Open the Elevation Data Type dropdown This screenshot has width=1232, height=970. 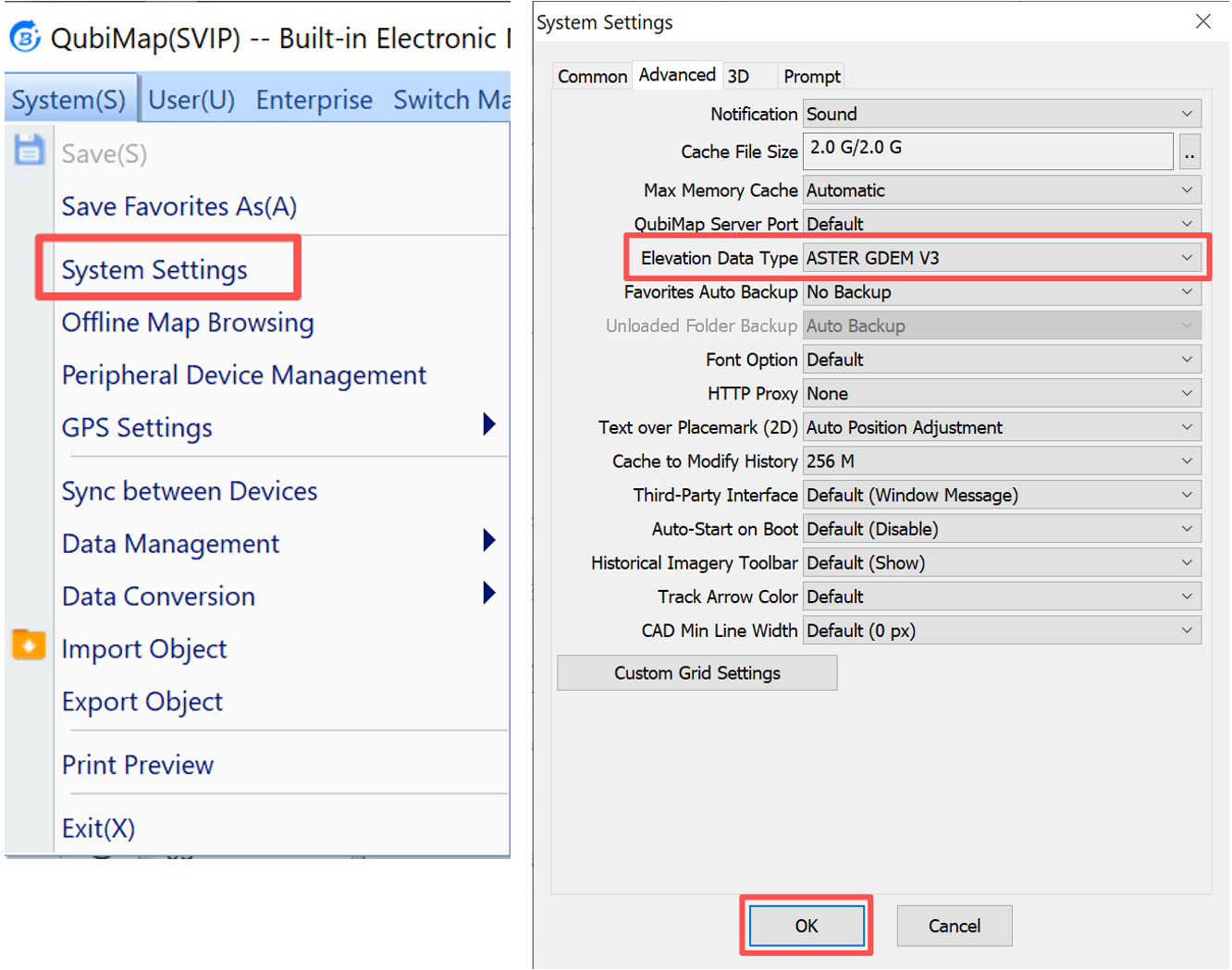tap(1002, 258)
